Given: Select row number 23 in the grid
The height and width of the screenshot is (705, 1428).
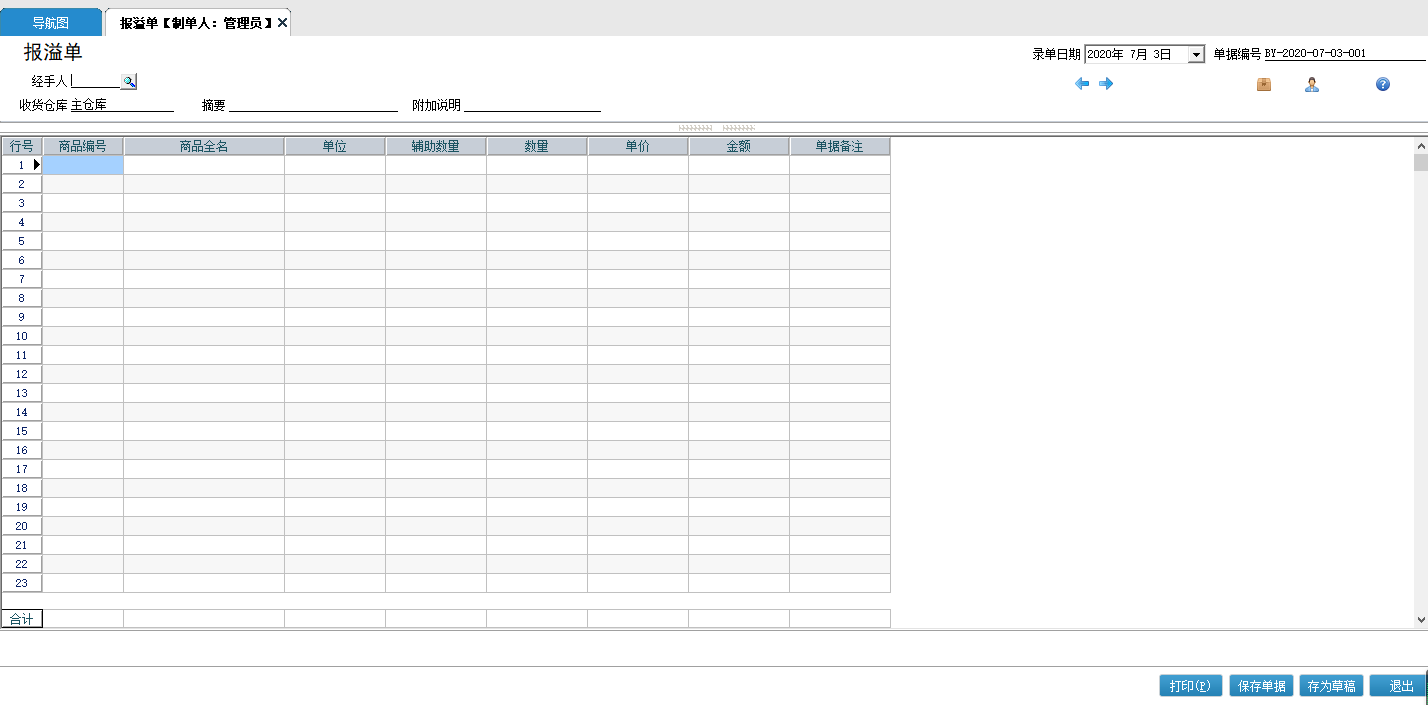Looking at the screenshot, I should click(x=22, y=583).
